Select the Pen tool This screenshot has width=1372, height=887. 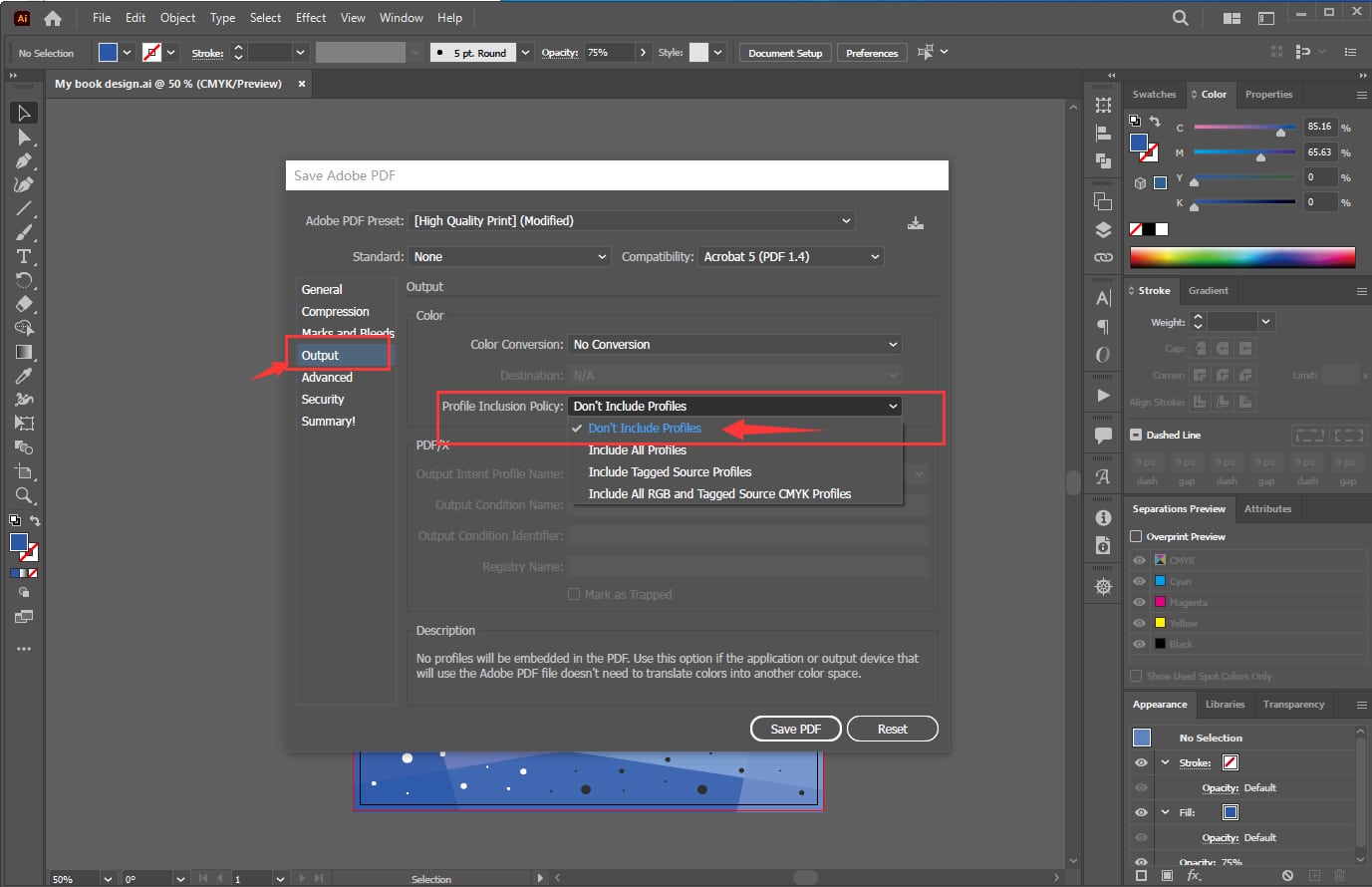tap(24, 160)
